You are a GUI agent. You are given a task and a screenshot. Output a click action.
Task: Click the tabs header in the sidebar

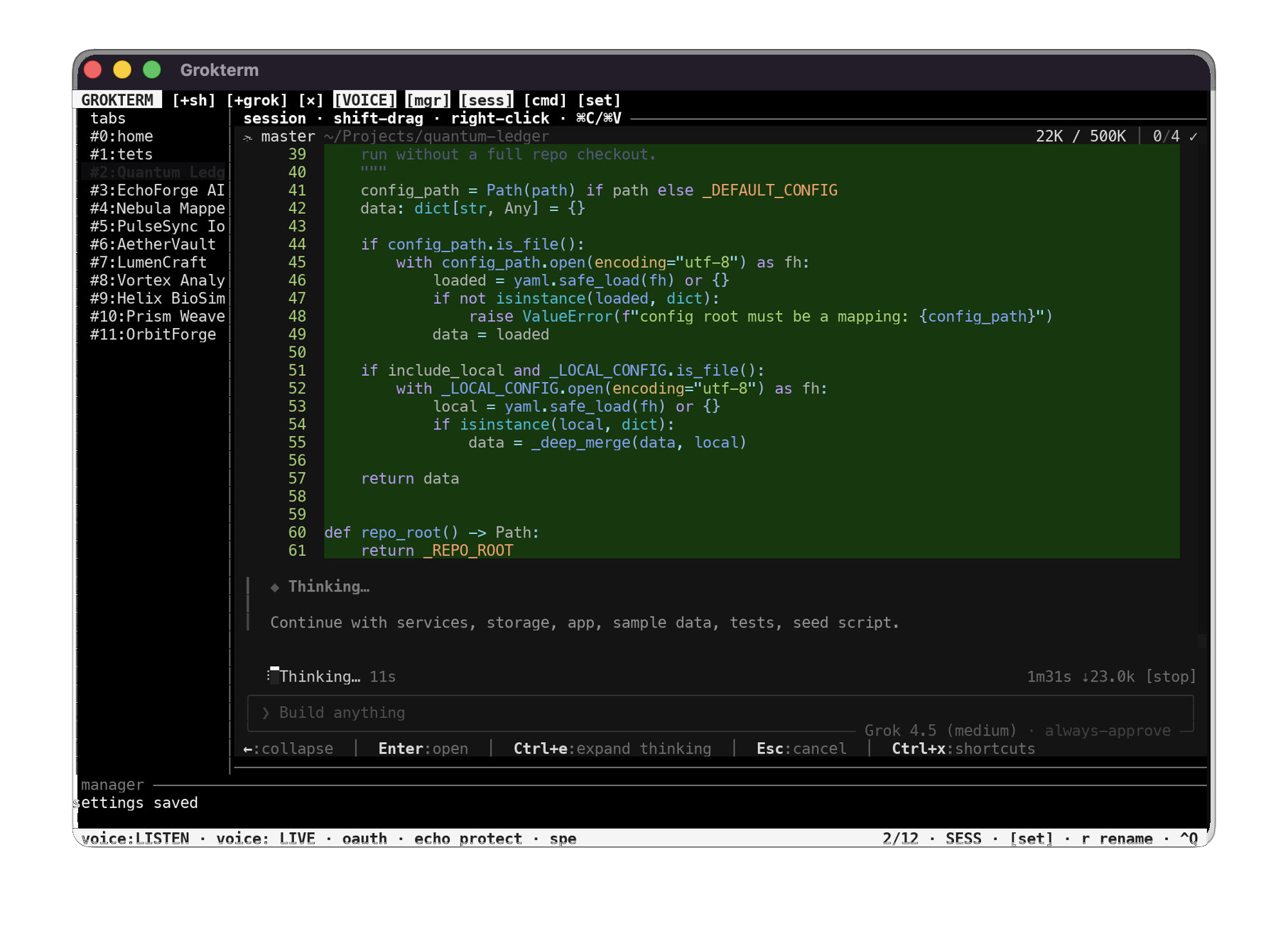click(108, 119)
